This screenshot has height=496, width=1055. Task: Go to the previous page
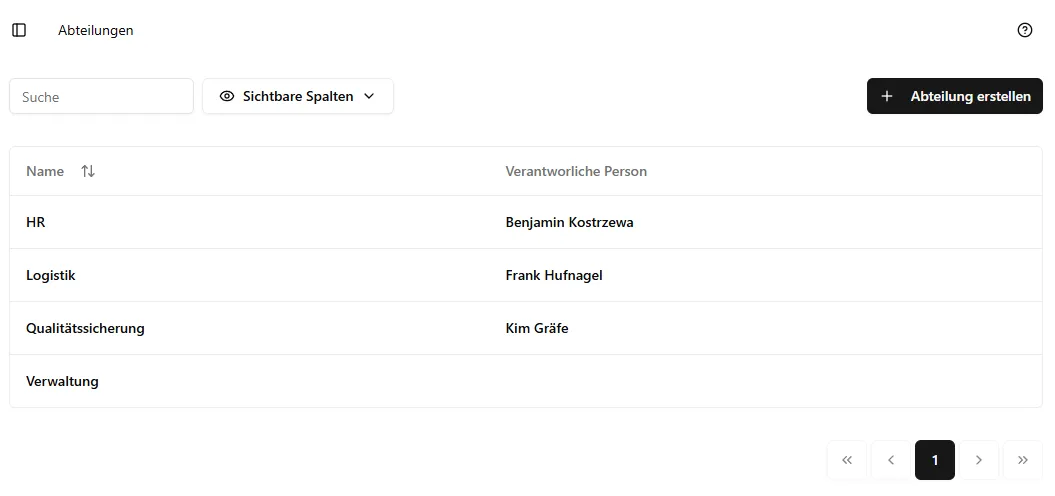click(x=890, y=460)
